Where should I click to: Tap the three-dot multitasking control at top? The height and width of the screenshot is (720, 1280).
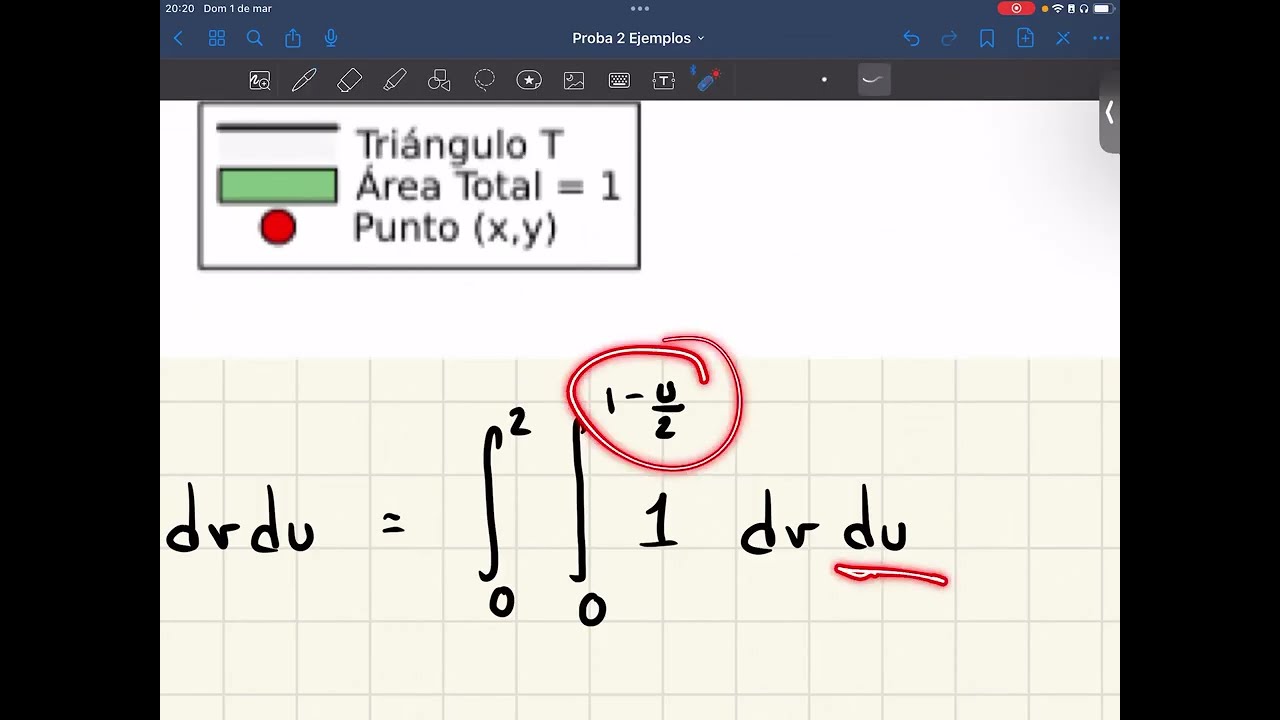640,8
